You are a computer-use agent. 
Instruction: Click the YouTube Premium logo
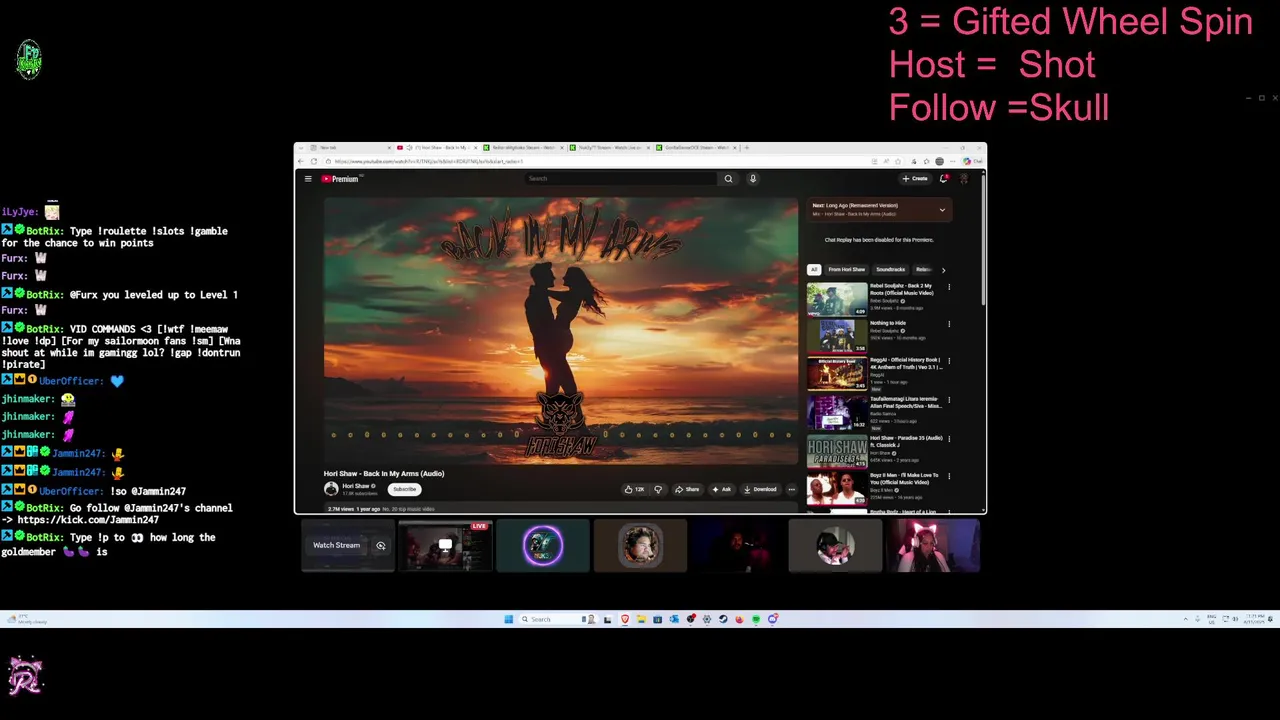[340, 179]
